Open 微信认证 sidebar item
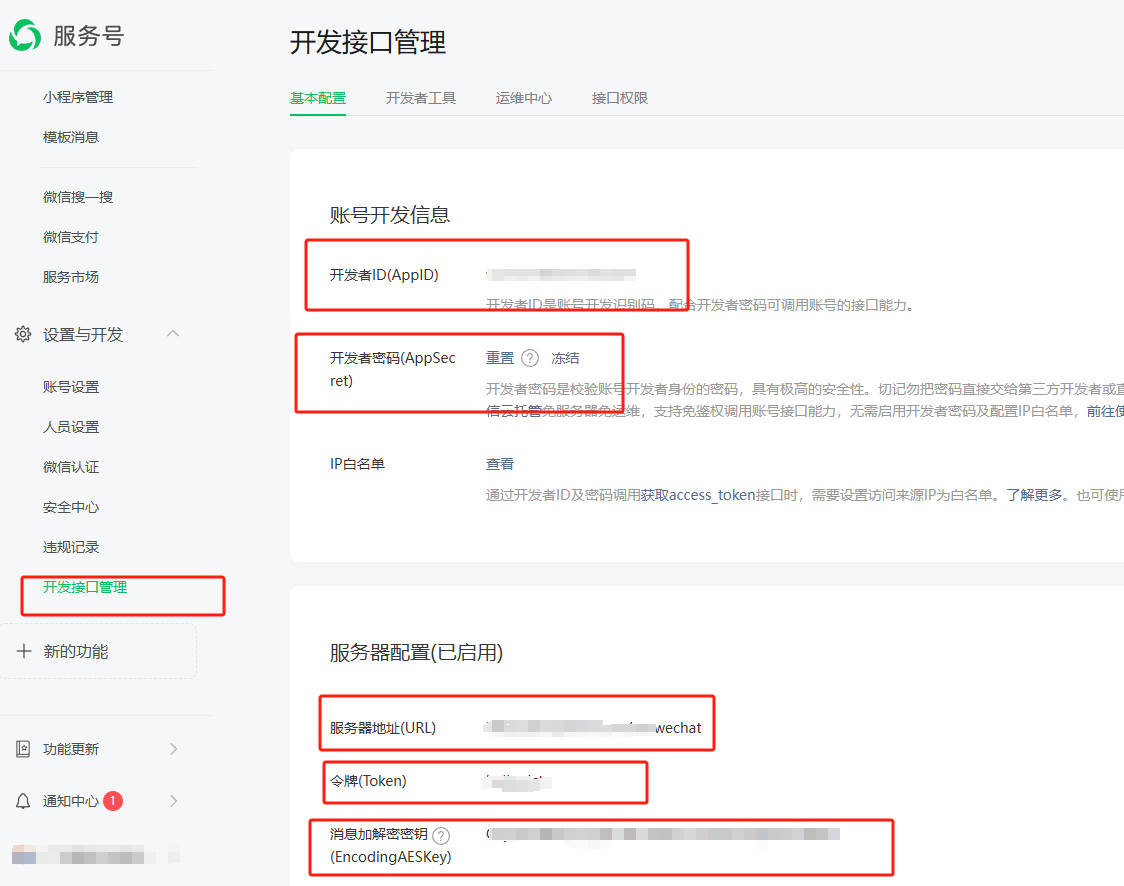This screenshot has height=886, width=1124. (x=70, y=467)
